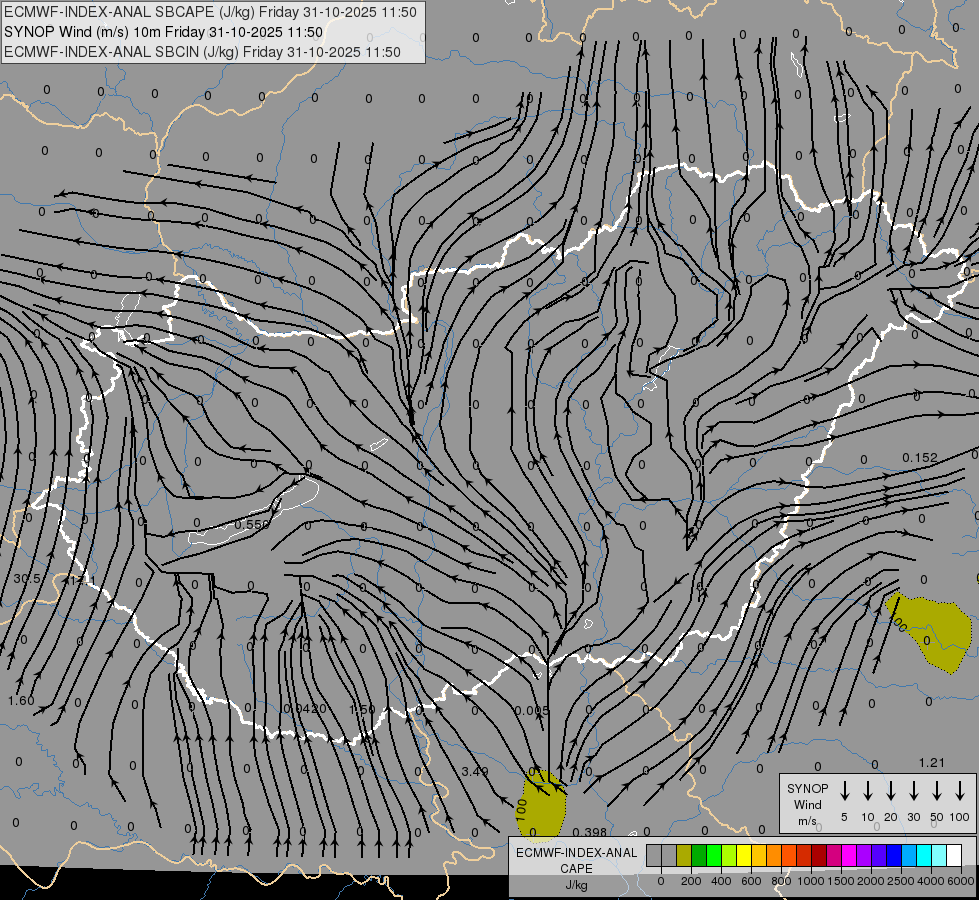Select the dark green CAPE legend swatch
The height and width of the screenshot is (900, 979).
point(699,855)
